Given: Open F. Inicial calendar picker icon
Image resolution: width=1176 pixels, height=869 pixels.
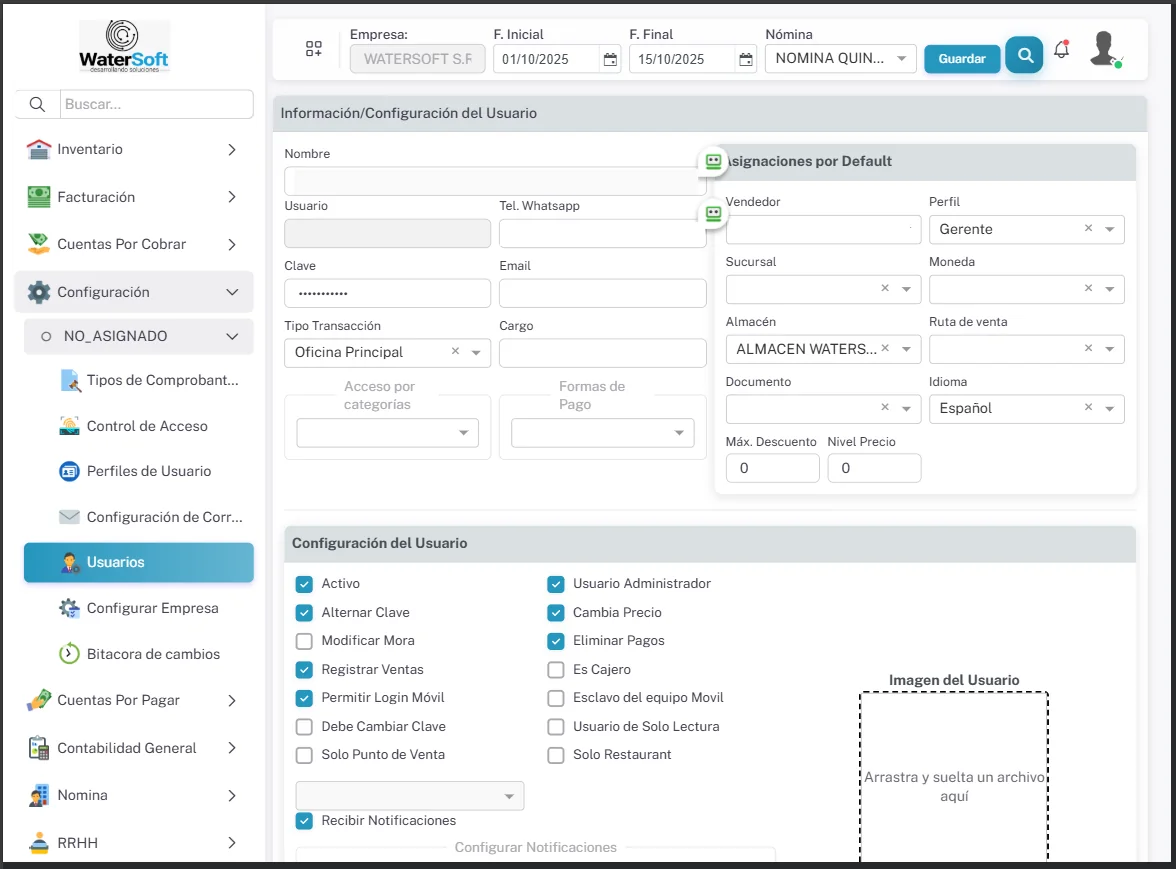Looking at the screenshot, I should click(x=610, y=59).
